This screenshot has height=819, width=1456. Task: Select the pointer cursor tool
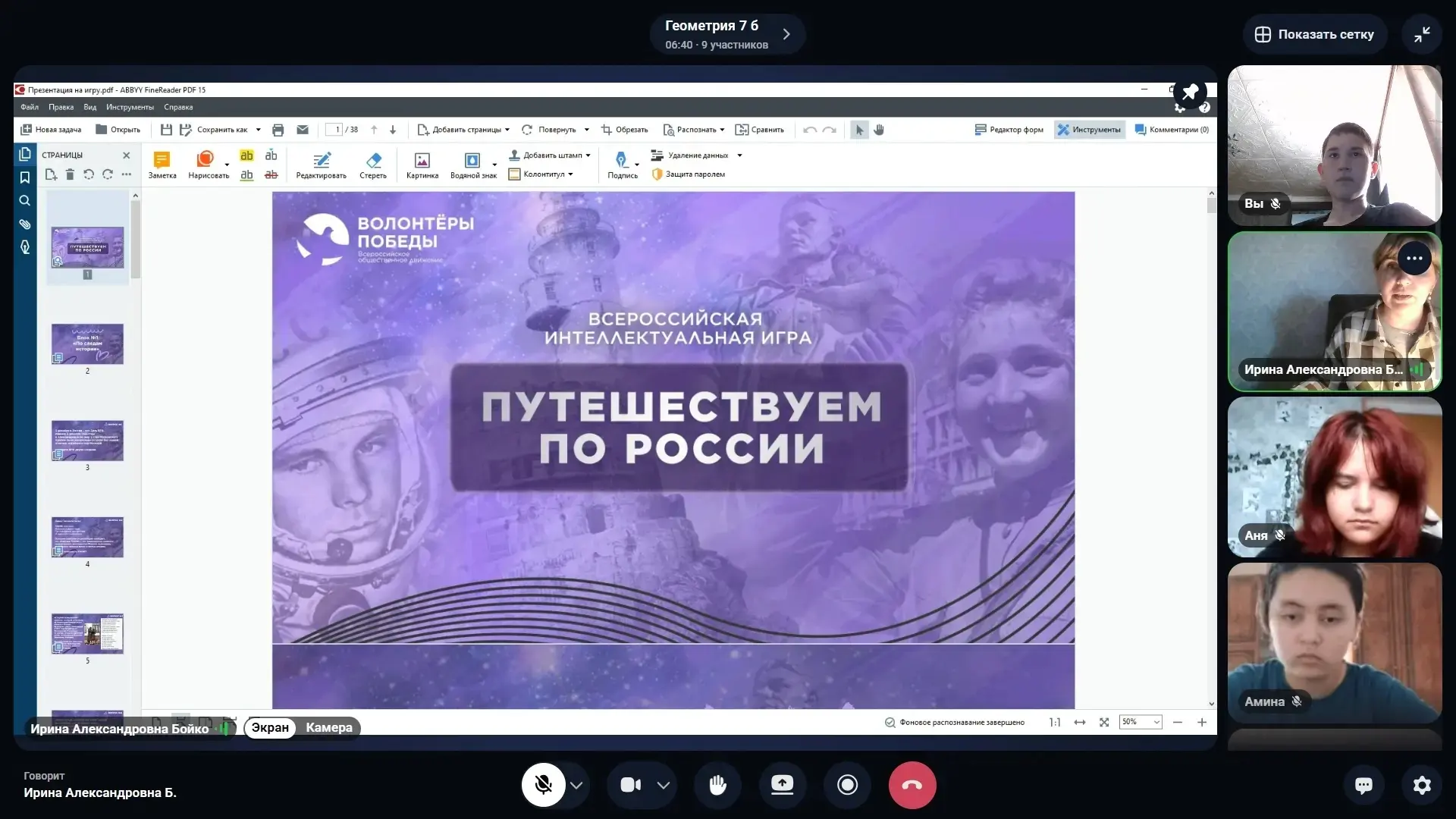coord(859,130)
